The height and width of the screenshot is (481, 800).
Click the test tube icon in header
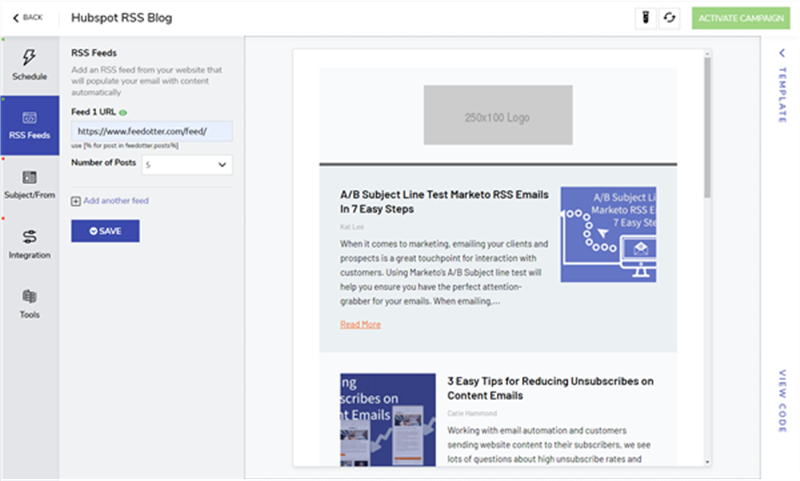point(645,18)
